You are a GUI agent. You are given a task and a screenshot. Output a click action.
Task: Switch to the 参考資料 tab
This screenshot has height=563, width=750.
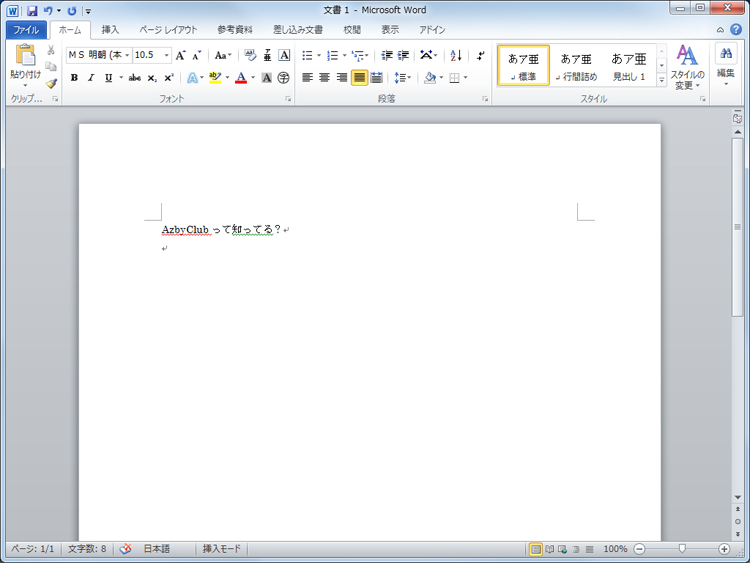pos(235,30)
